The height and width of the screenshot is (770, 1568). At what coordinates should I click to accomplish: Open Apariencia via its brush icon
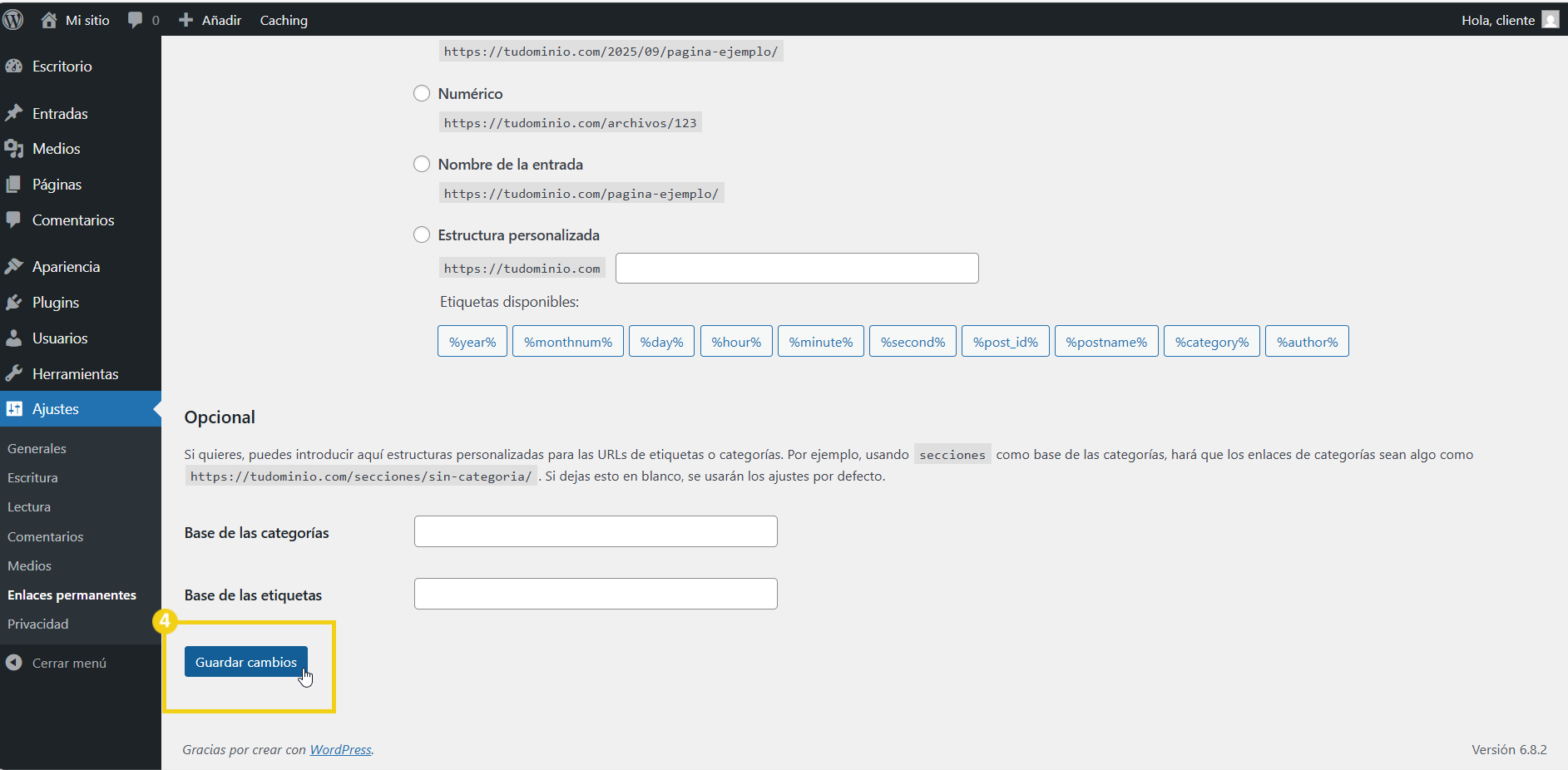14,267
